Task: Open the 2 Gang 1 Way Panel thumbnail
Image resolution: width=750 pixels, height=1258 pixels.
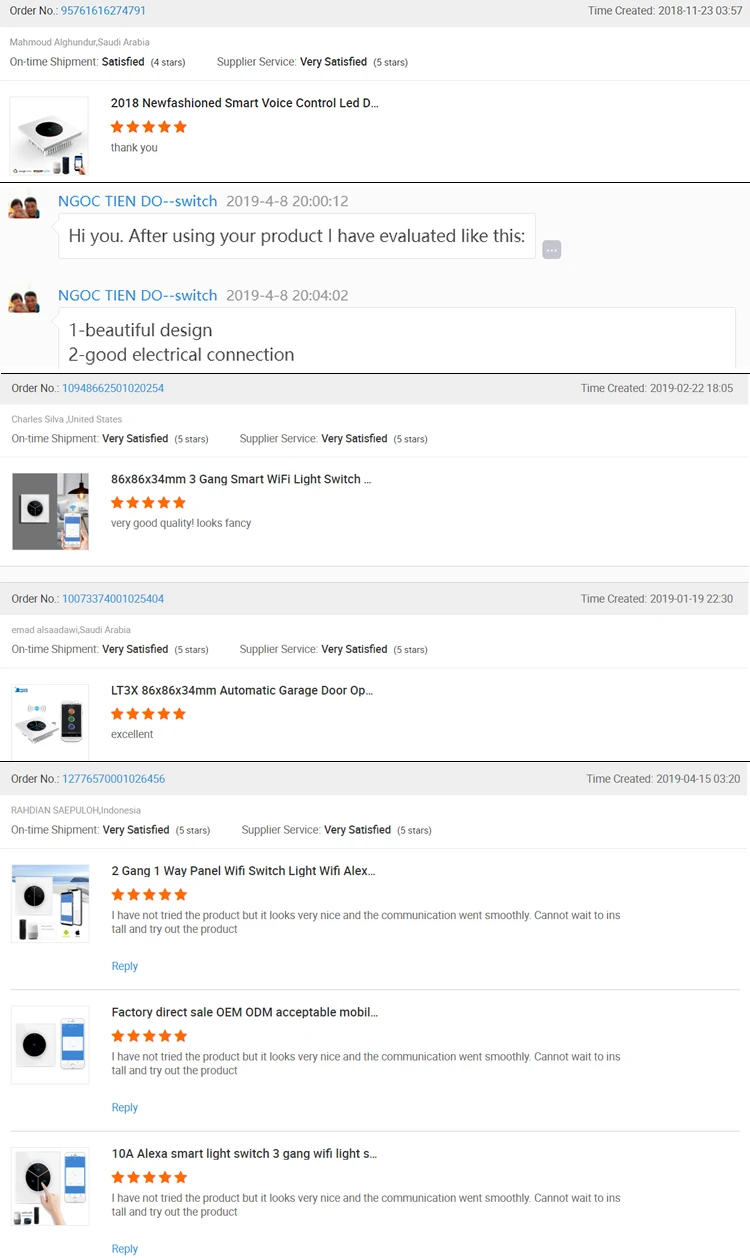Action: coord(50,903)
